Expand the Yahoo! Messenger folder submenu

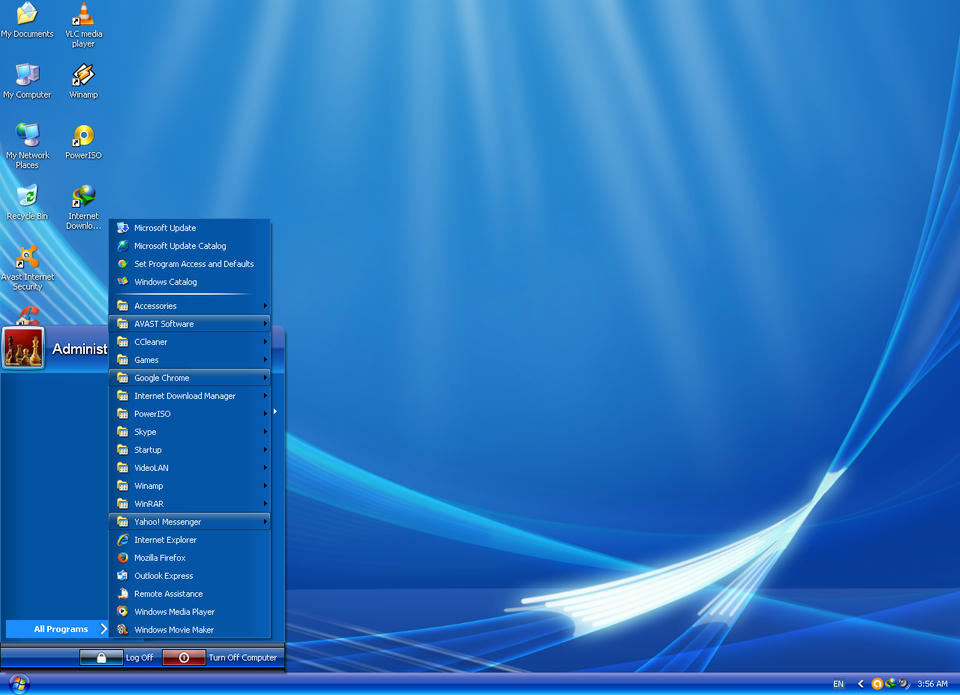tap(190, 522)
